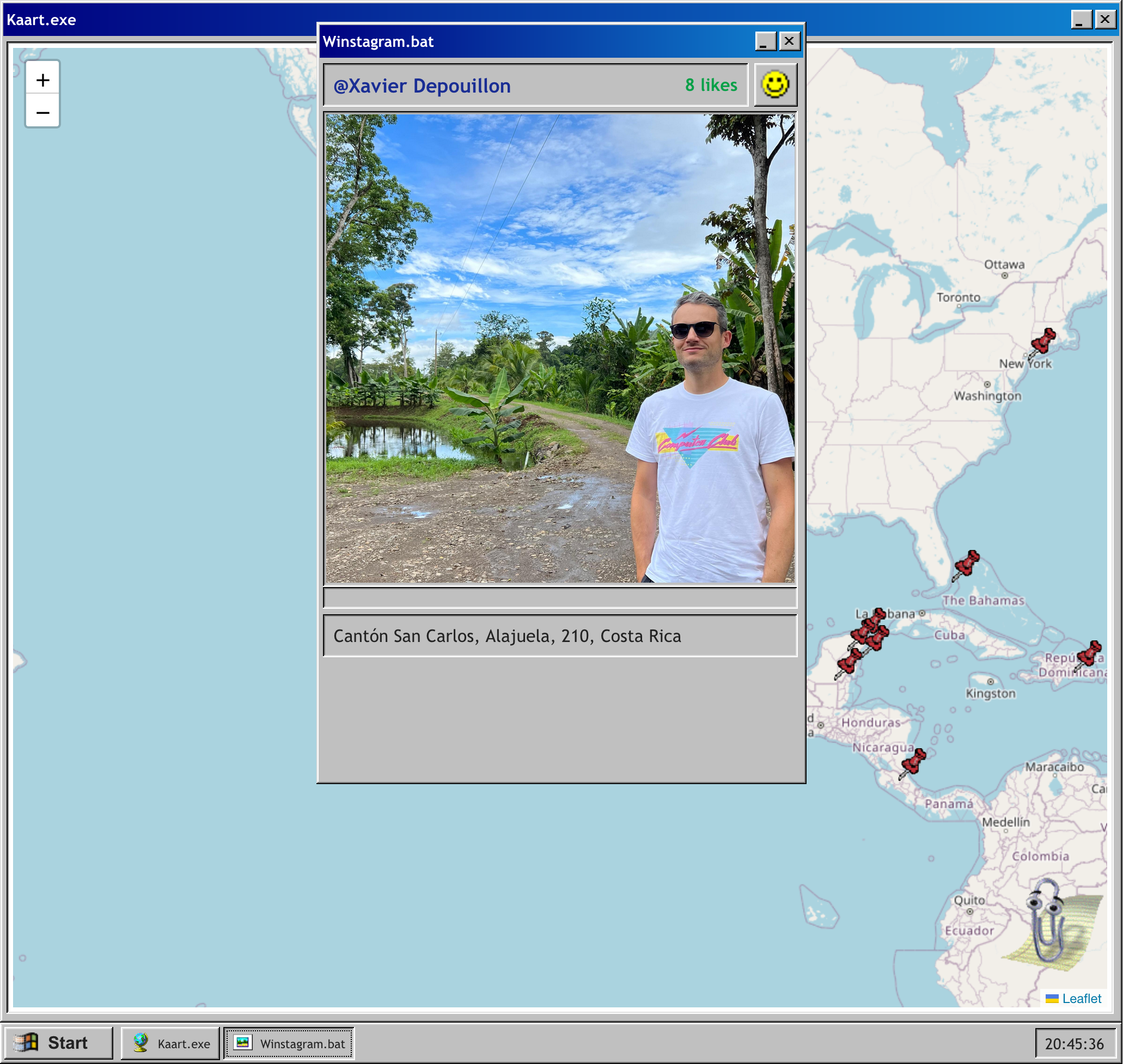
Task: Open the Leaflet attribution link
Action: pyautogui.click(x=1081, y=998)
